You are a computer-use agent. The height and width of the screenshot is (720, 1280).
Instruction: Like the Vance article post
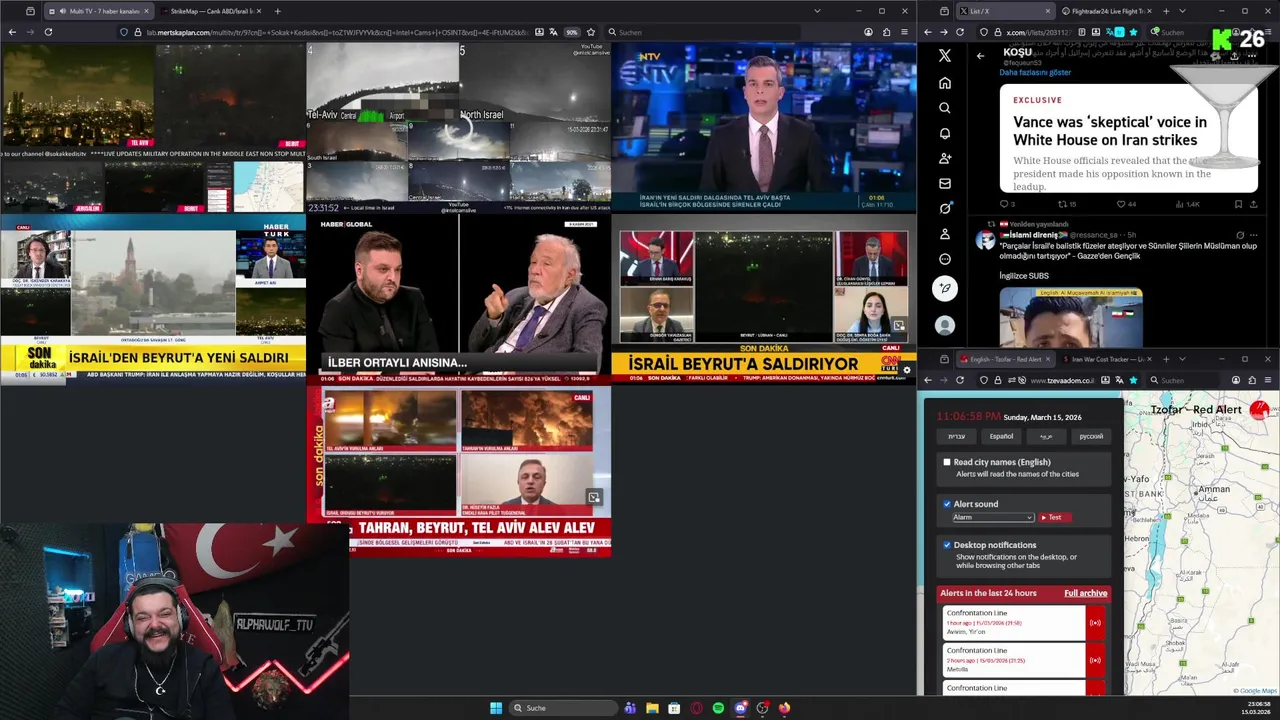click(x=1126, y=204)
